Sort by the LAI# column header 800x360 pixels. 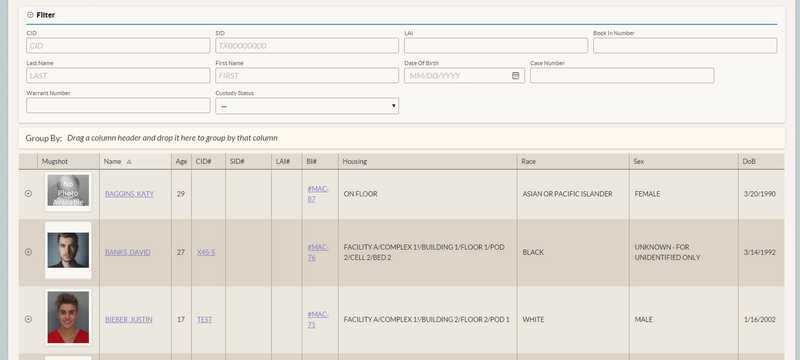point(286,161)
